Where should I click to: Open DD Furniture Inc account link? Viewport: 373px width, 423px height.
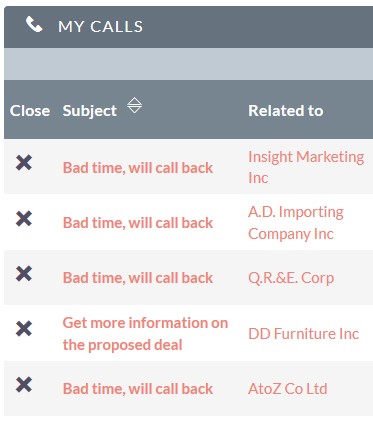coord(303,334)
